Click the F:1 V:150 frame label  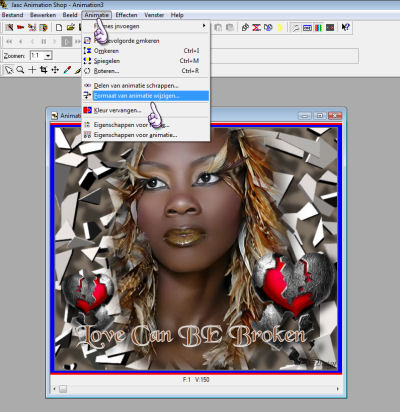[196, 380]
